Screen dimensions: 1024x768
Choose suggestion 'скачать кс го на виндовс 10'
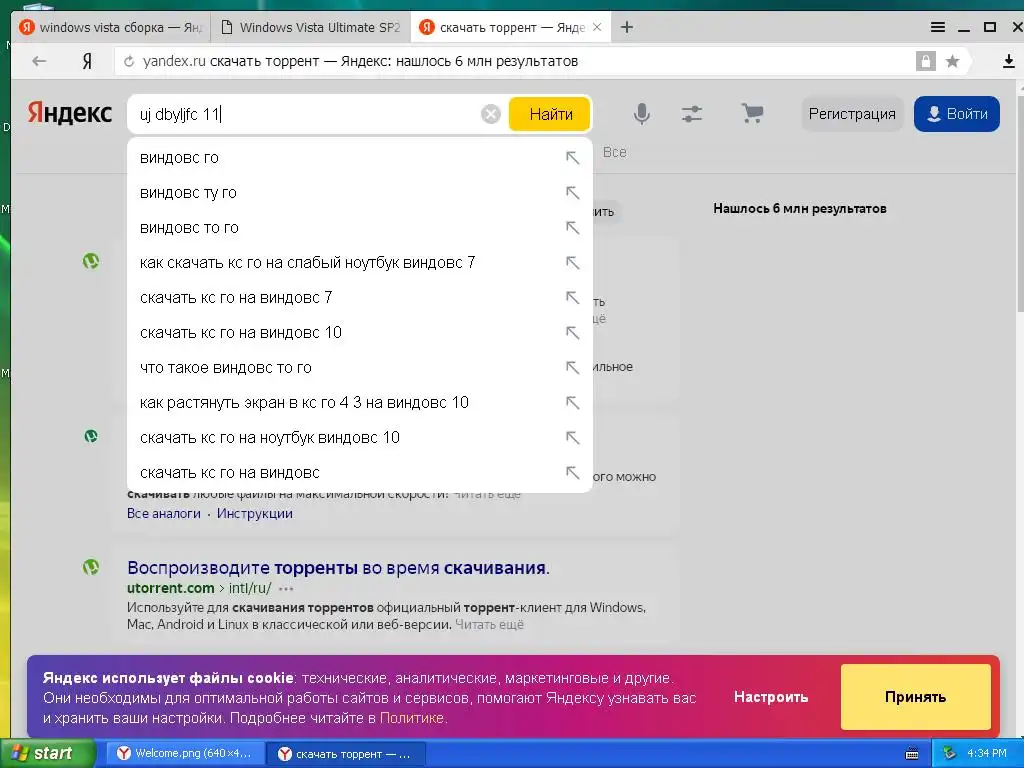point(359,332)
